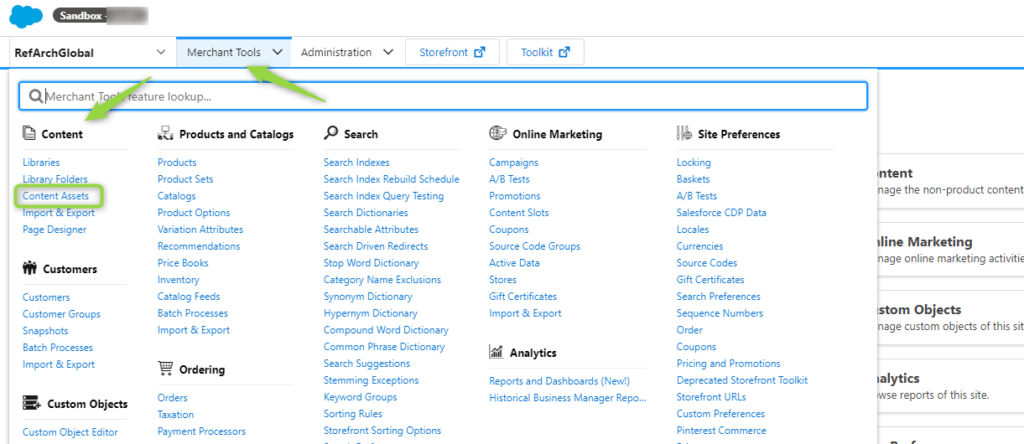Open Sequence Numbers link
The height and width of the screenshot is (444, 1024).
pos(720,313)
